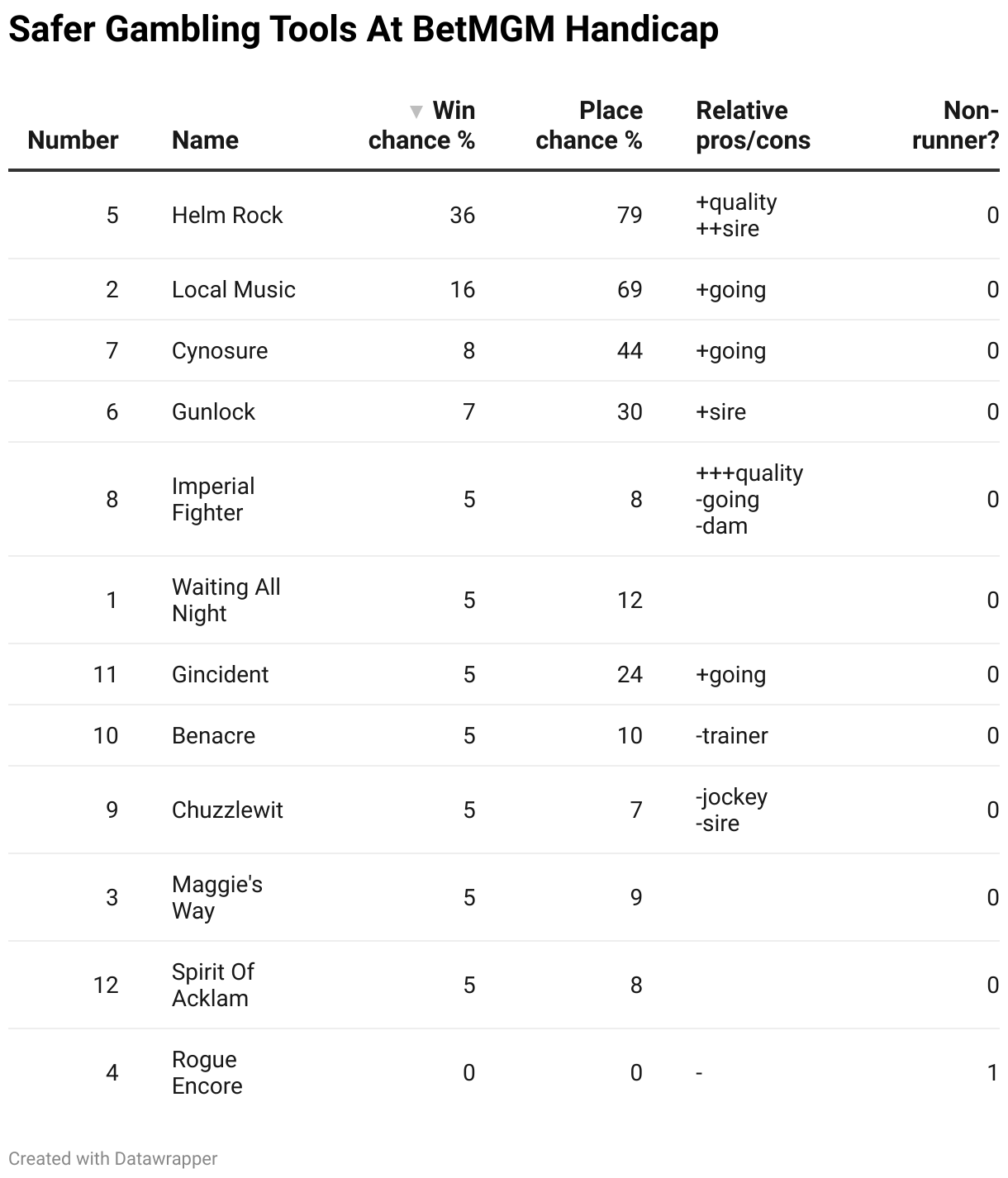Sort by Place chance % header
1008x1178 pixels.
pyautogui.click(x=588, y=126)
